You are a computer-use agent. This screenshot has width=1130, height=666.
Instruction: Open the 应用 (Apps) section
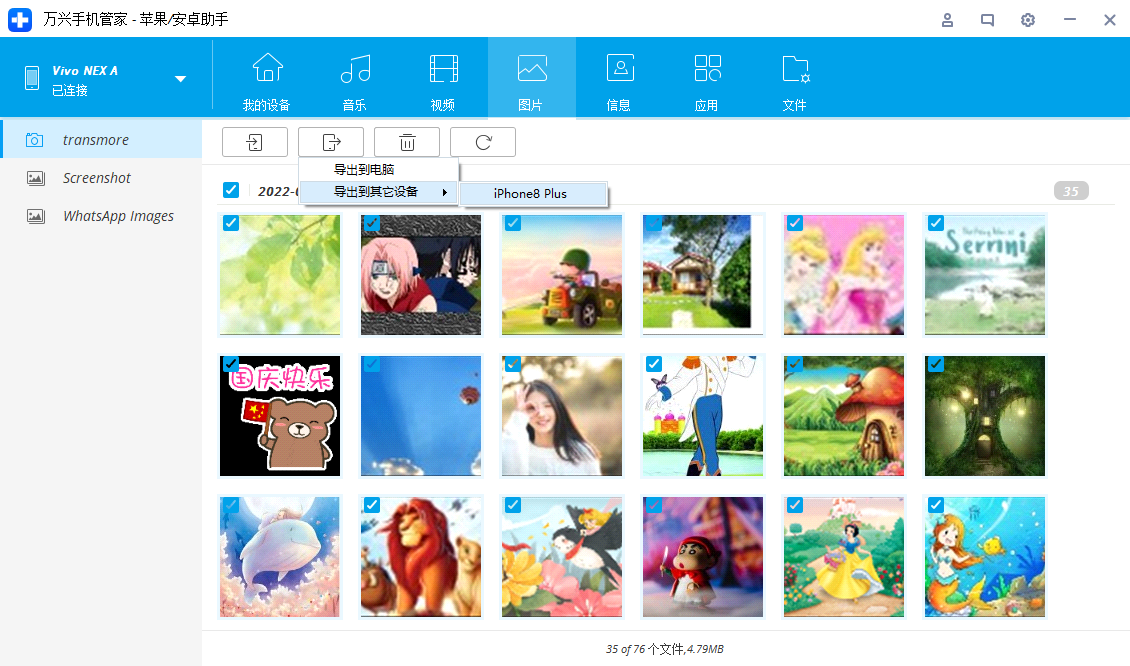pyautogui.click(x=707, y=78)
